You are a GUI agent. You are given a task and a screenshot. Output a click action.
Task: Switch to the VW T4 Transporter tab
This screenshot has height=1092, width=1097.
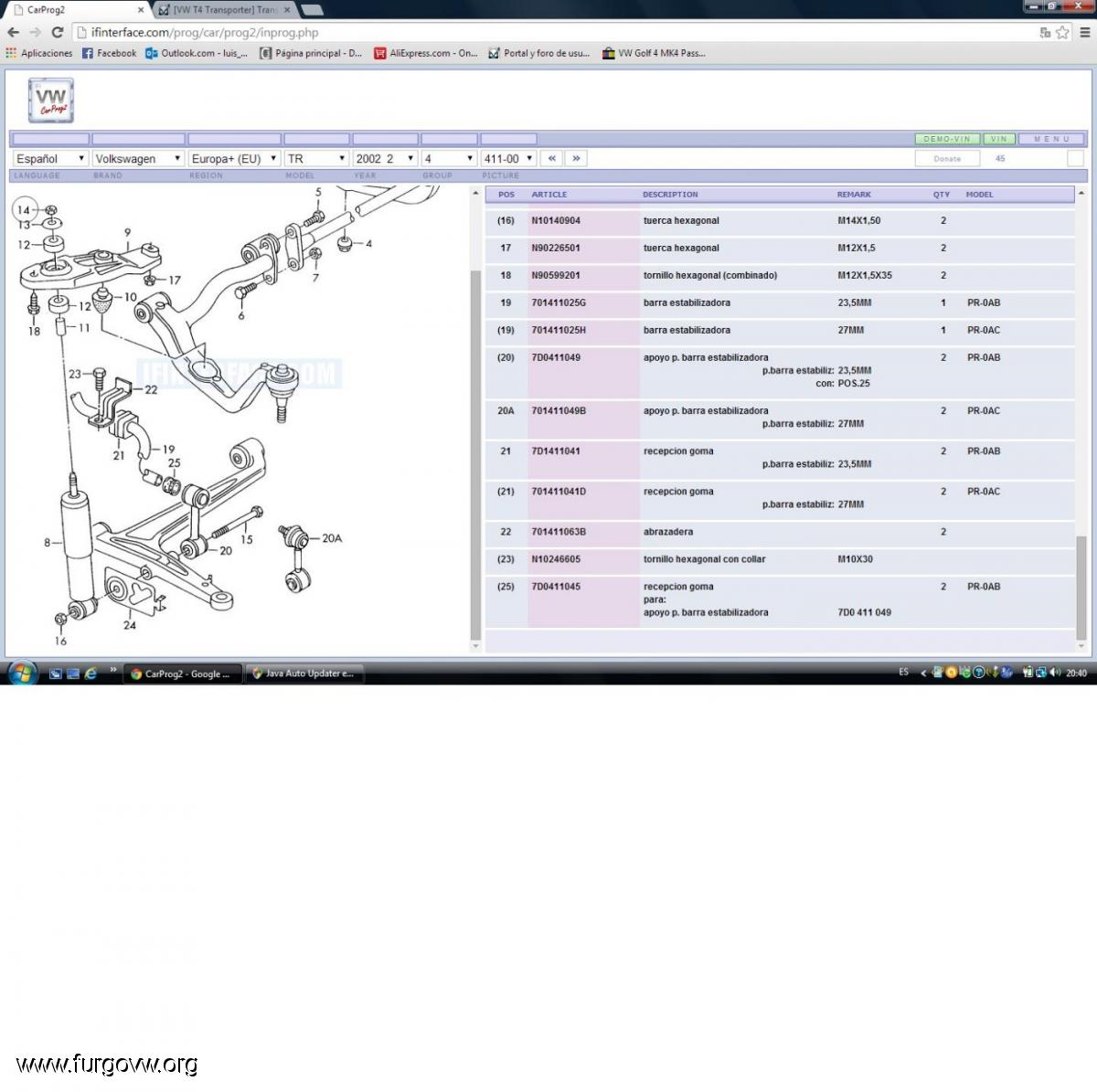(x=224, y=10)
